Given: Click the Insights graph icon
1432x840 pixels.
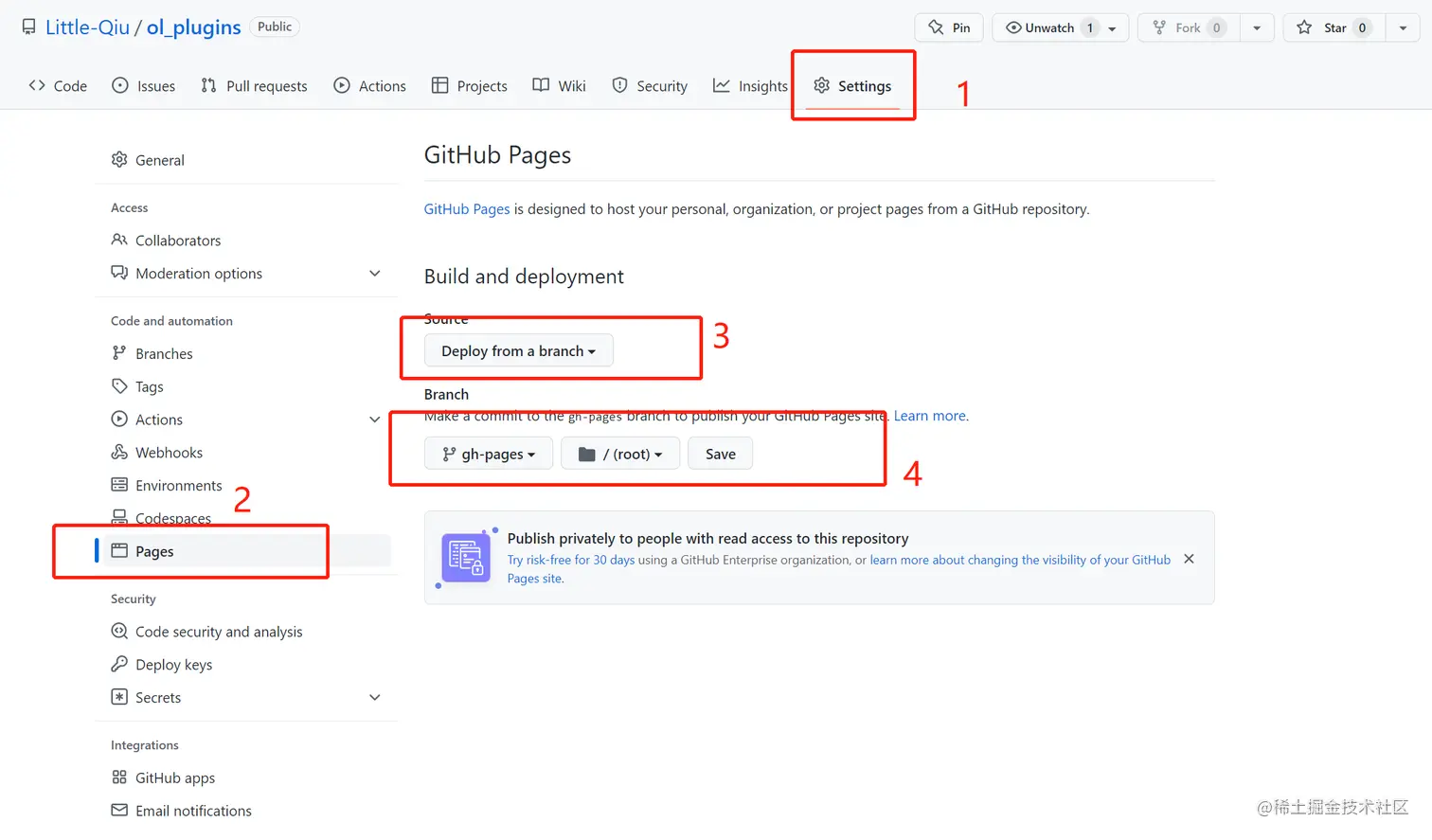Looking at the screenshot, I should [722, 85].
